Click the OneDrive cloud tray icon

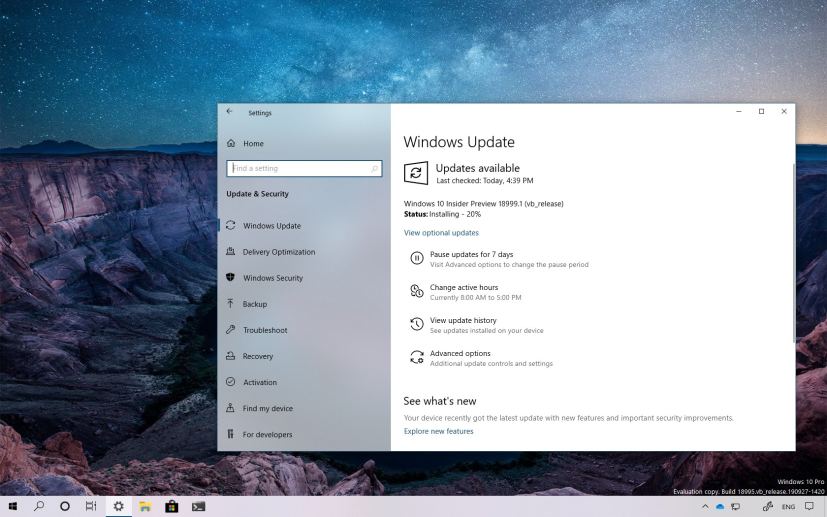pyautogui.click(x=720, y=507)
